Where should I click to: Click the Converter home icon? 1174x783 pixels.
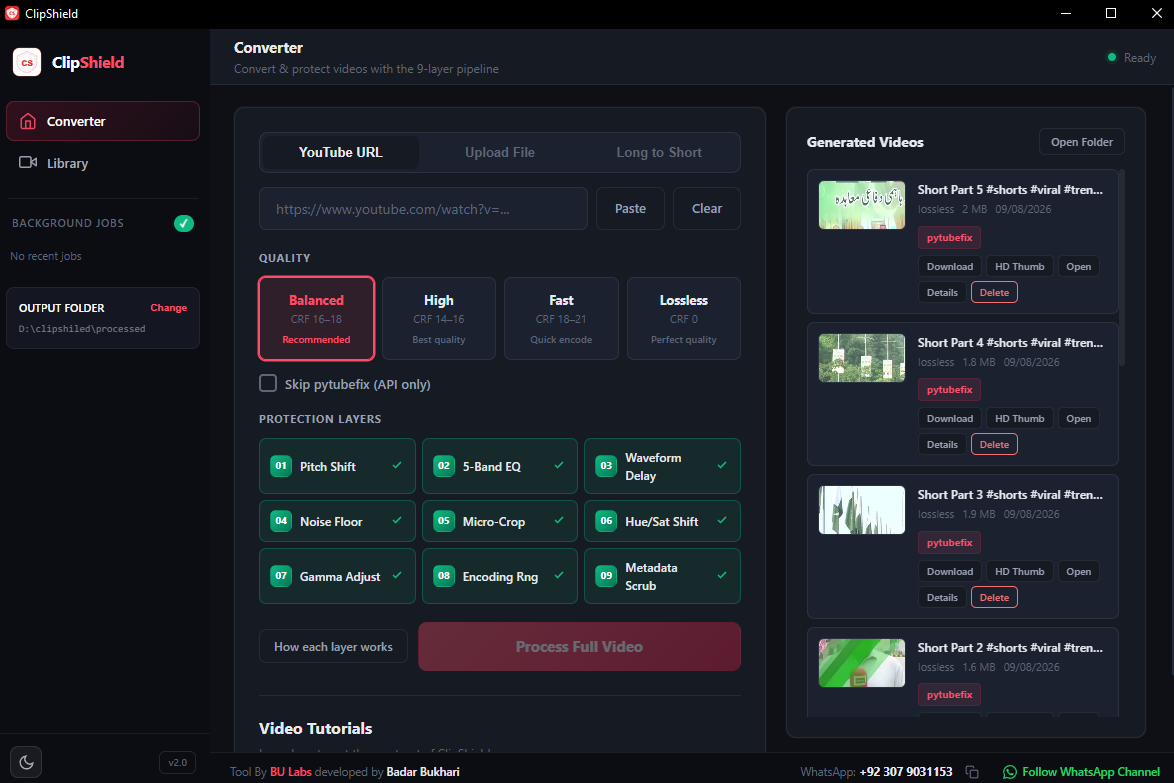tap(28, 121)
